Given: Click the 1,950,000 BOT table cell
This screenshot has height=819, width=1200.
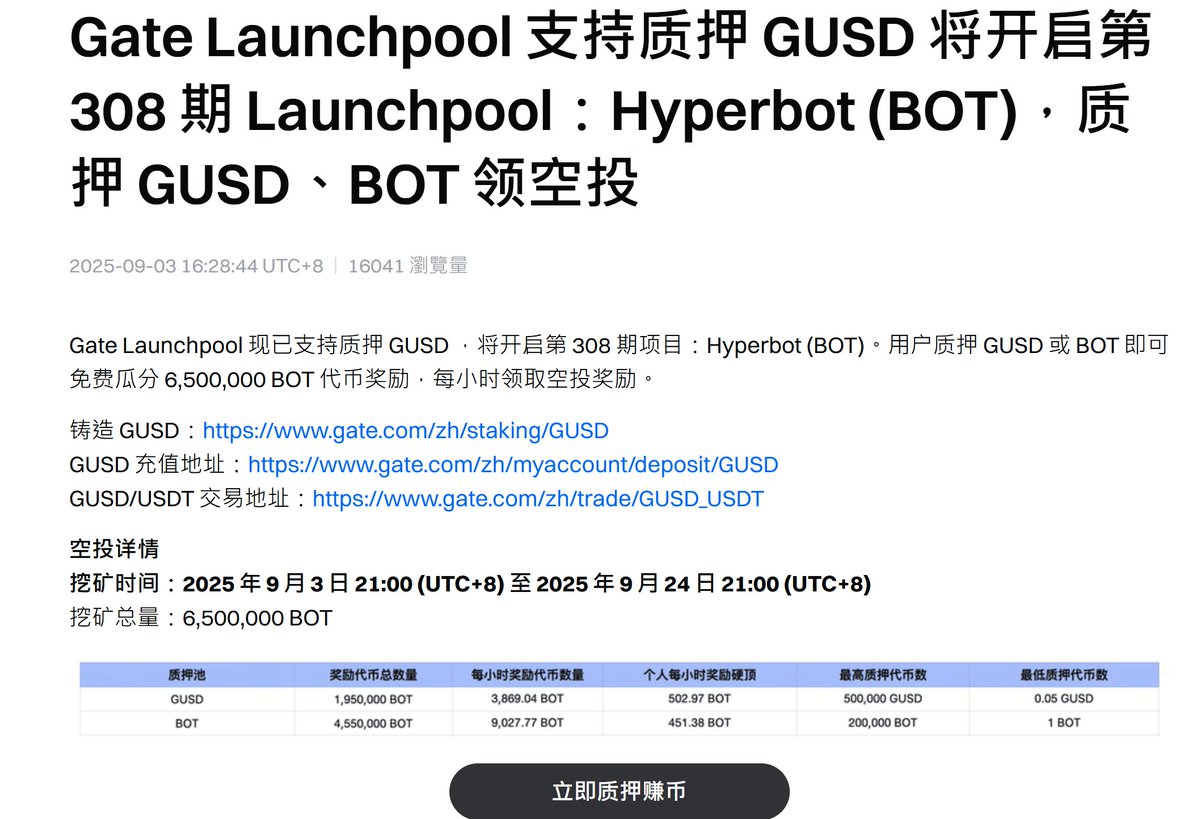Looking at the screenshot, I should 373,699.
